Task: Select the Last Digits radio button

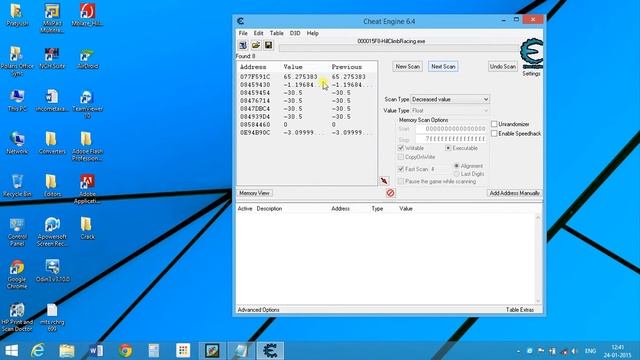Action: click(x=457, y=174)
